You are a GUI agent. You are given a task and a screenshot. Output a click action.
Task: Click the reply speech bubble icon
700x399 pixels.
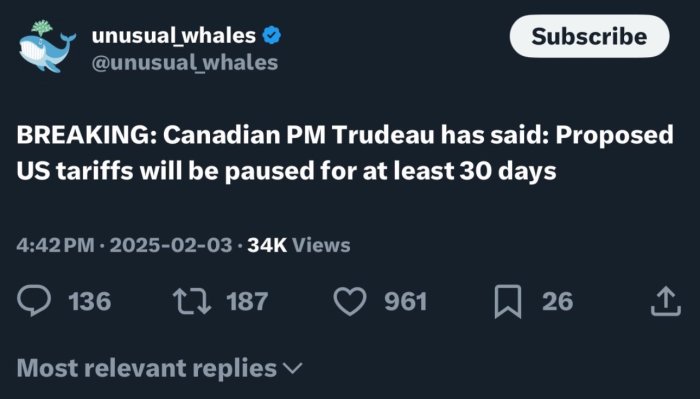click(x=34, y=300)
